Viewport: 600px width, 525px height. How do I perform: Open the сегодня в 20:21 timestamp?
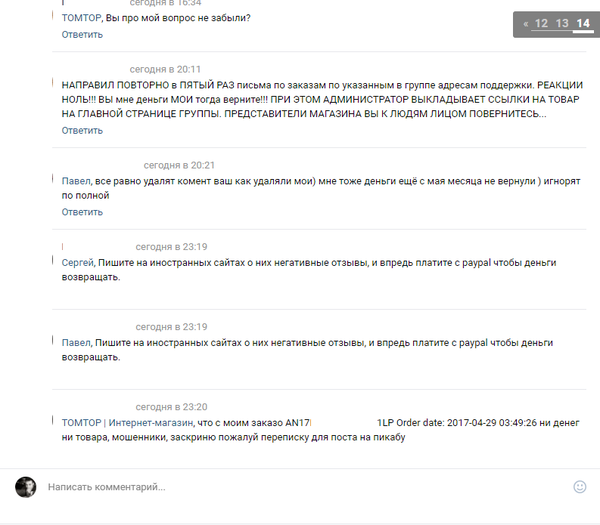[179, 165]
